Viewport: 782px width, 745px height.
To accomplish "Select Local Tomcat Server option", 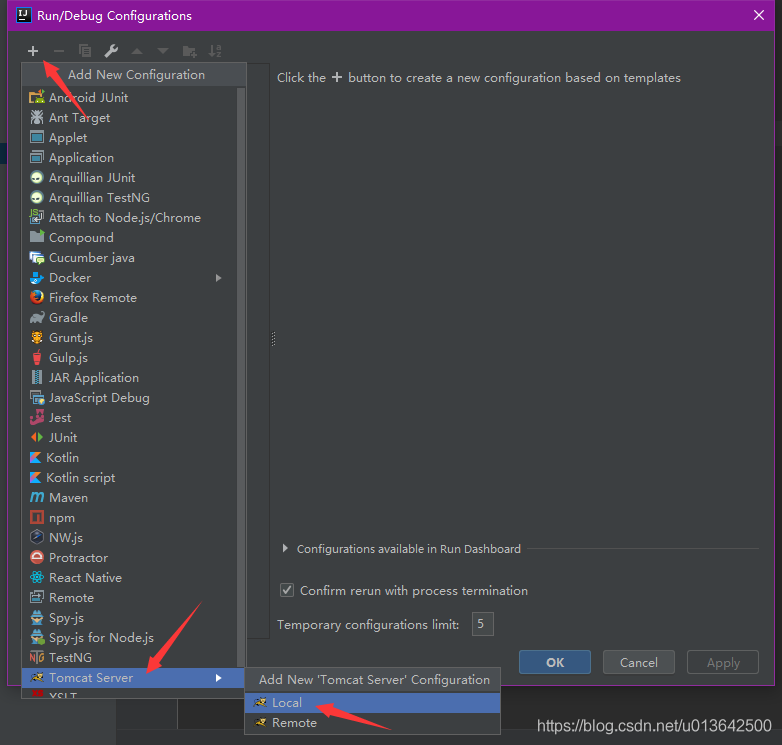I will pos(373,703).
